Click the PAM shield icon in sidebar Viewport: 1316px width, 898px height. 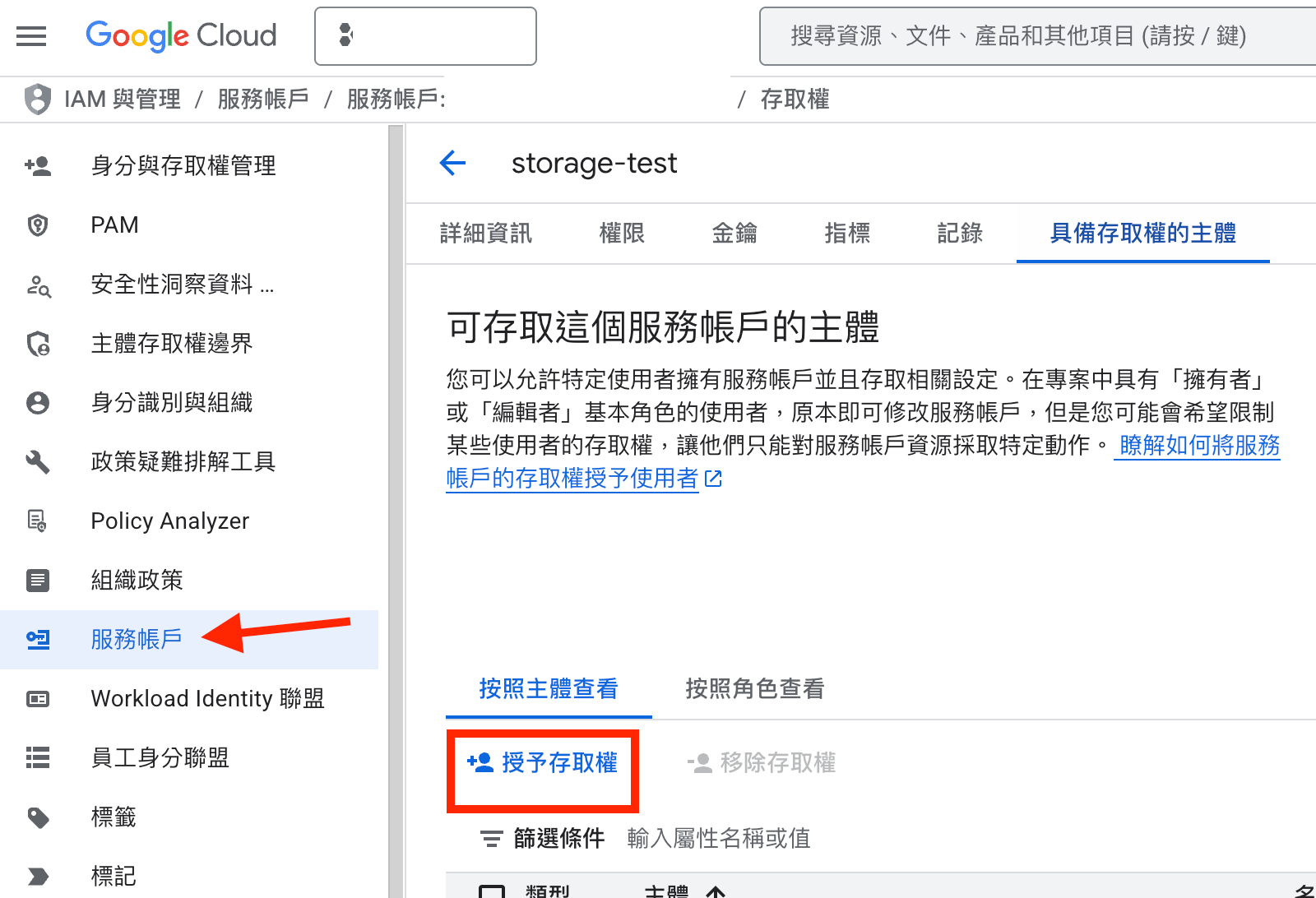(x=38, y=225)
